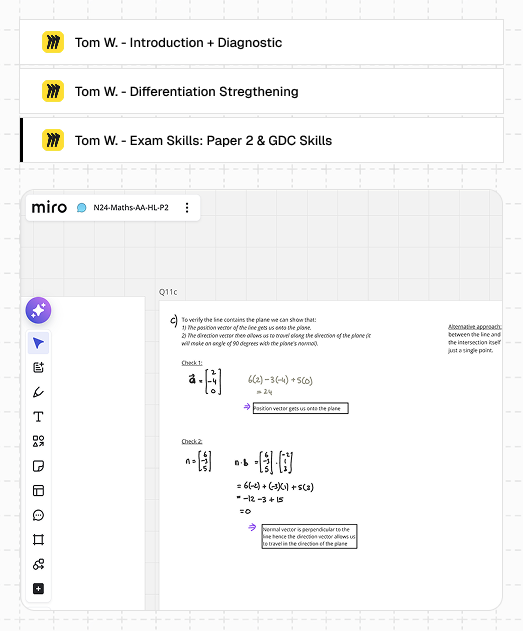Click the board title N24-Maths-AA-HL-P2
The width and height of the screenshot is (523, 631).
pos(131,208)
